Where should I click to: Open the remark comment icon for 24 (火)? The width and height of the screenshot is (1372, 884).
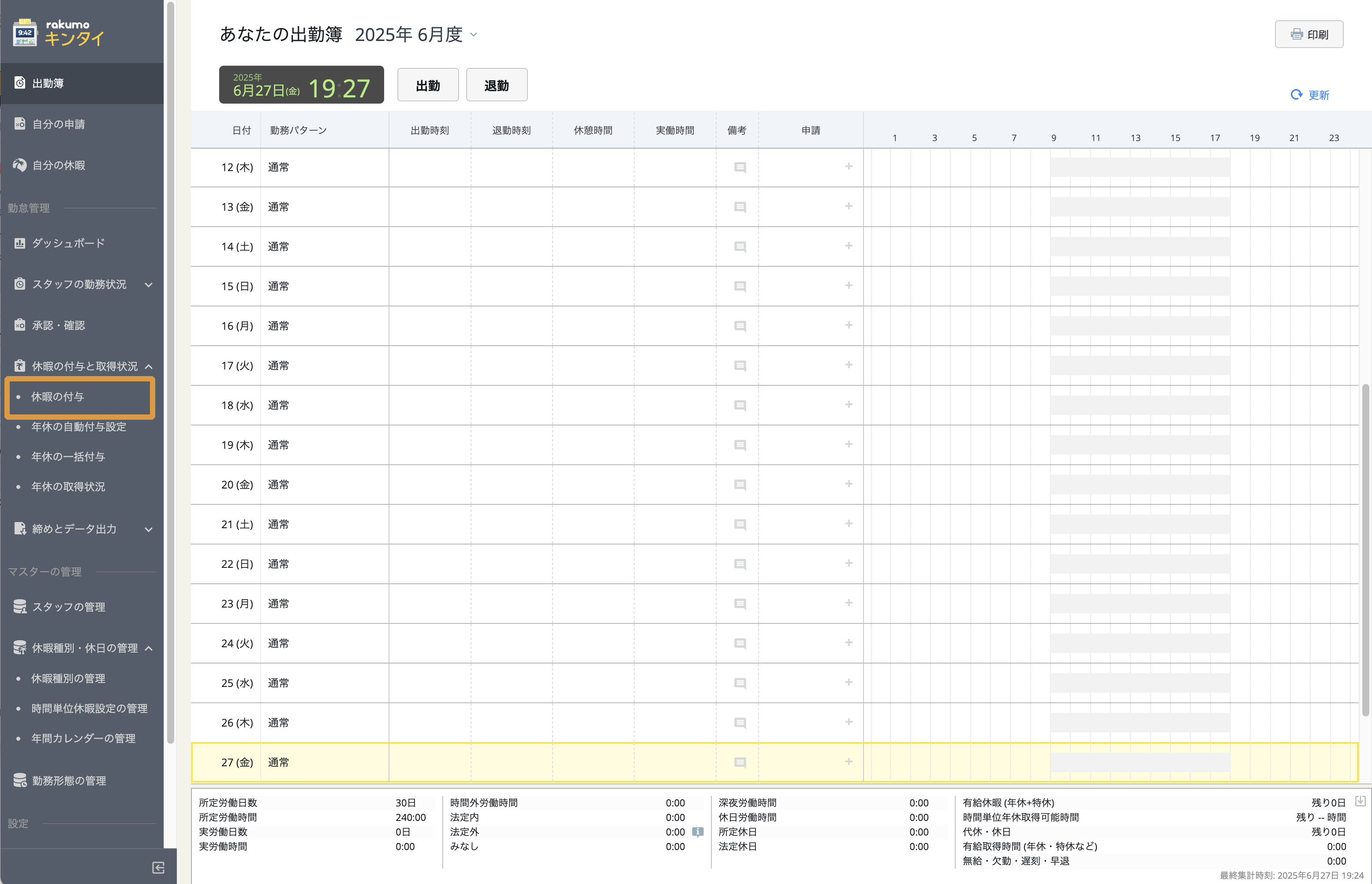[x=740, y=644]
